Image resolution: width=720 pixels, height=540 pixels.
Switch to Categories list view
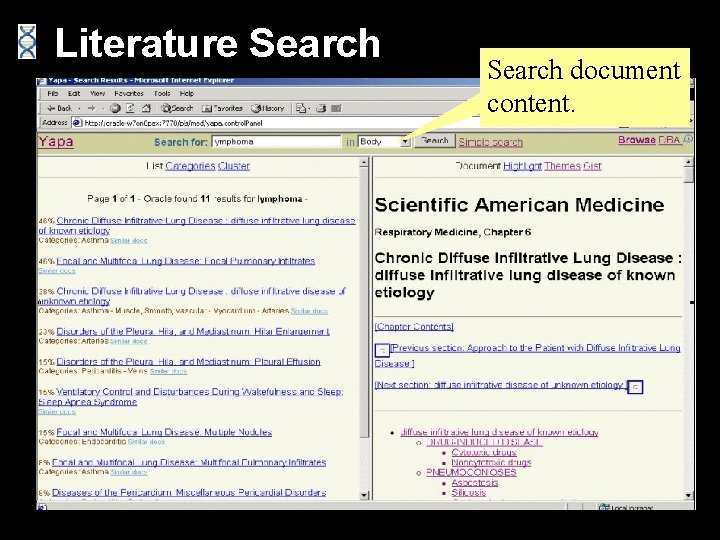pyautogui.click(x=190, y=166)
